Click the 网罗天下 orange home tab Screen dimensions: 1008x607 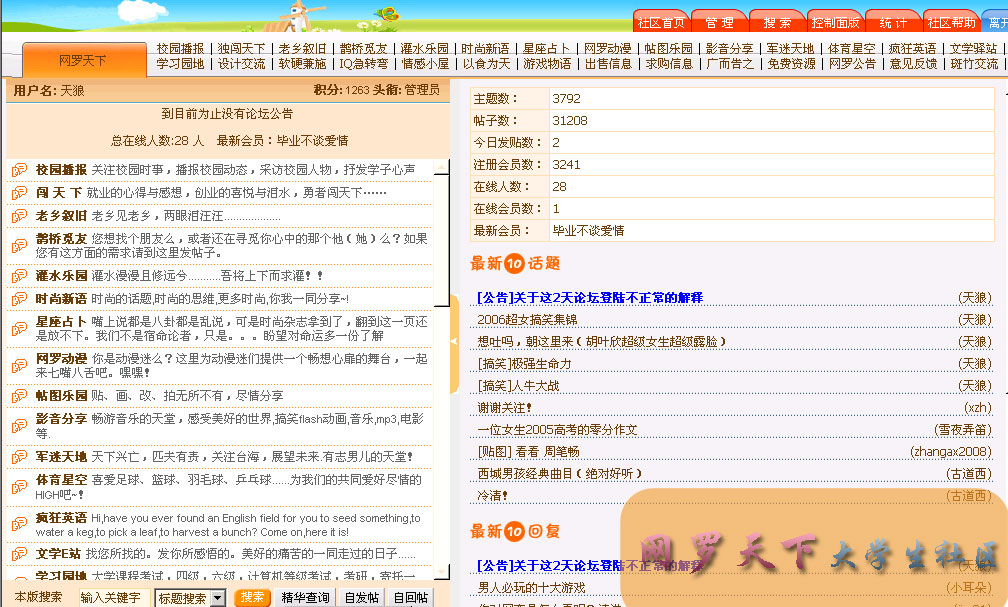82,61
